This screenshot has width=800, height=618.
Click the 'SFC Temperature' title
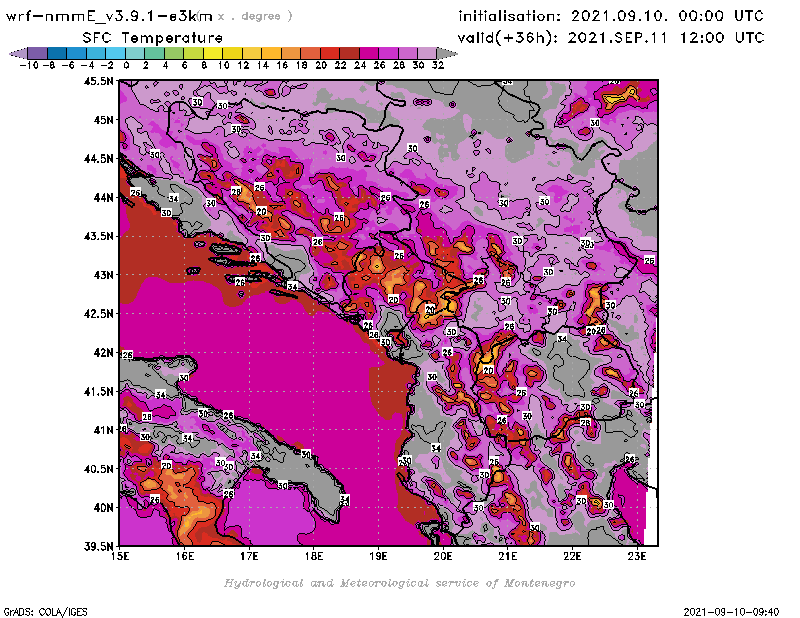point(153,38)
